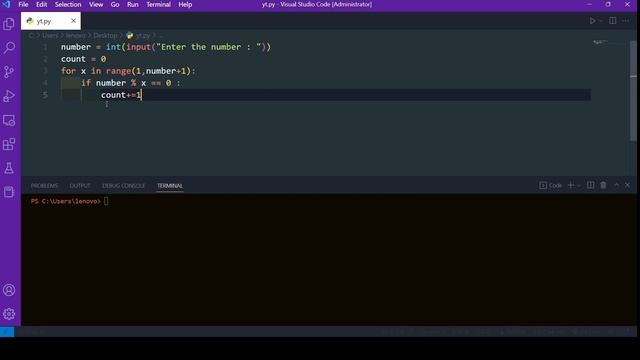Switch to the TERMINAL panel tab

click(170, 186)
